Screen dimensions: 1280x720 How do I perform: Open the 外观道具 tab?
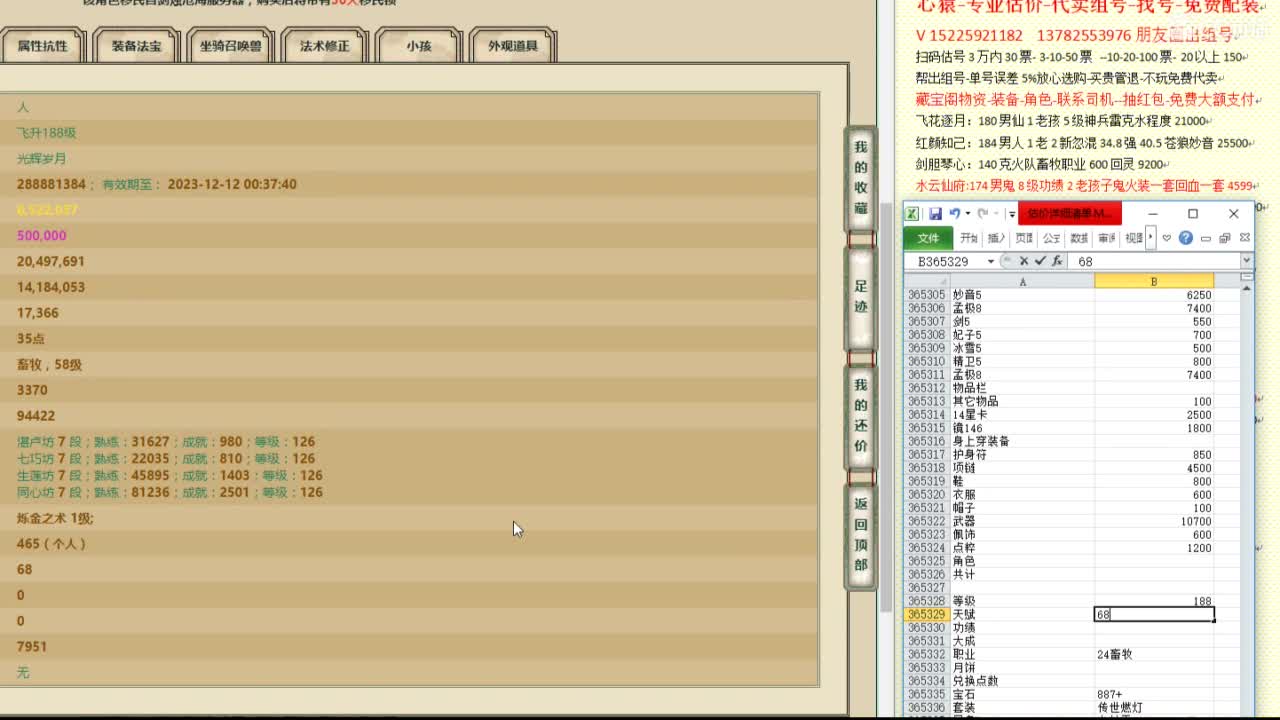tap(513, 46)
